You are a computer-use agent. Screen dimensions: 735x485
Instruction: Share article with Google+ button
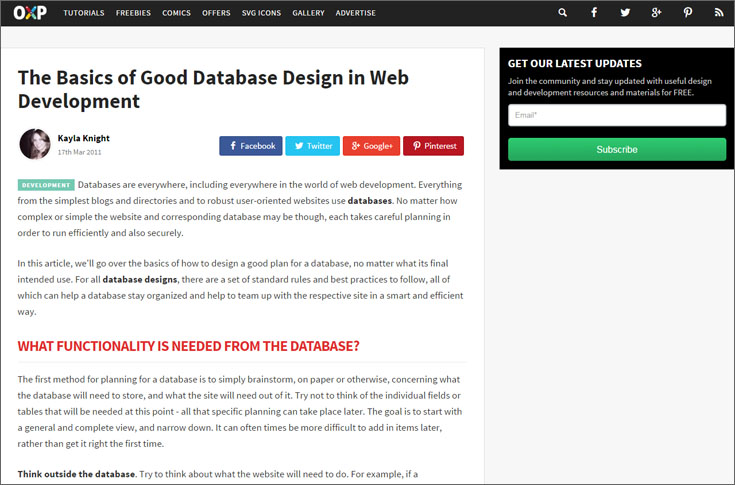click(x=371, y=146)
